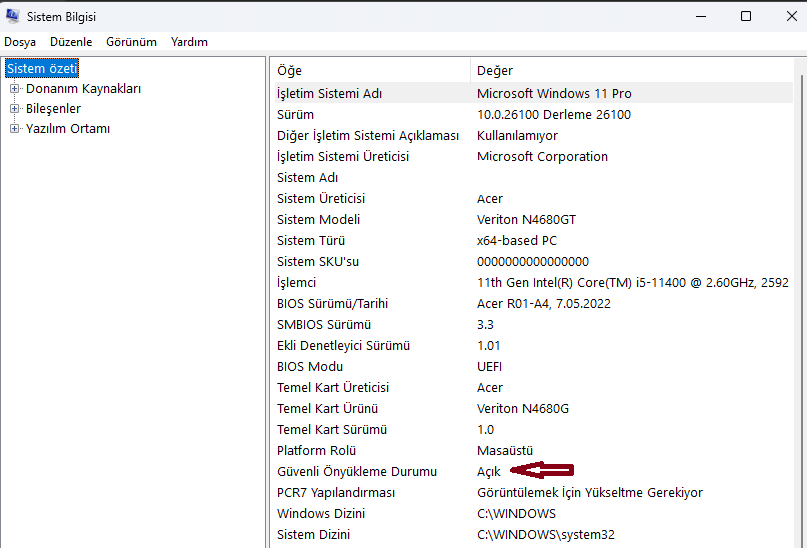Viewport: 807px width, 548px height.
Task: Expand the Yazılım Ortamı node
Action: 14,129
